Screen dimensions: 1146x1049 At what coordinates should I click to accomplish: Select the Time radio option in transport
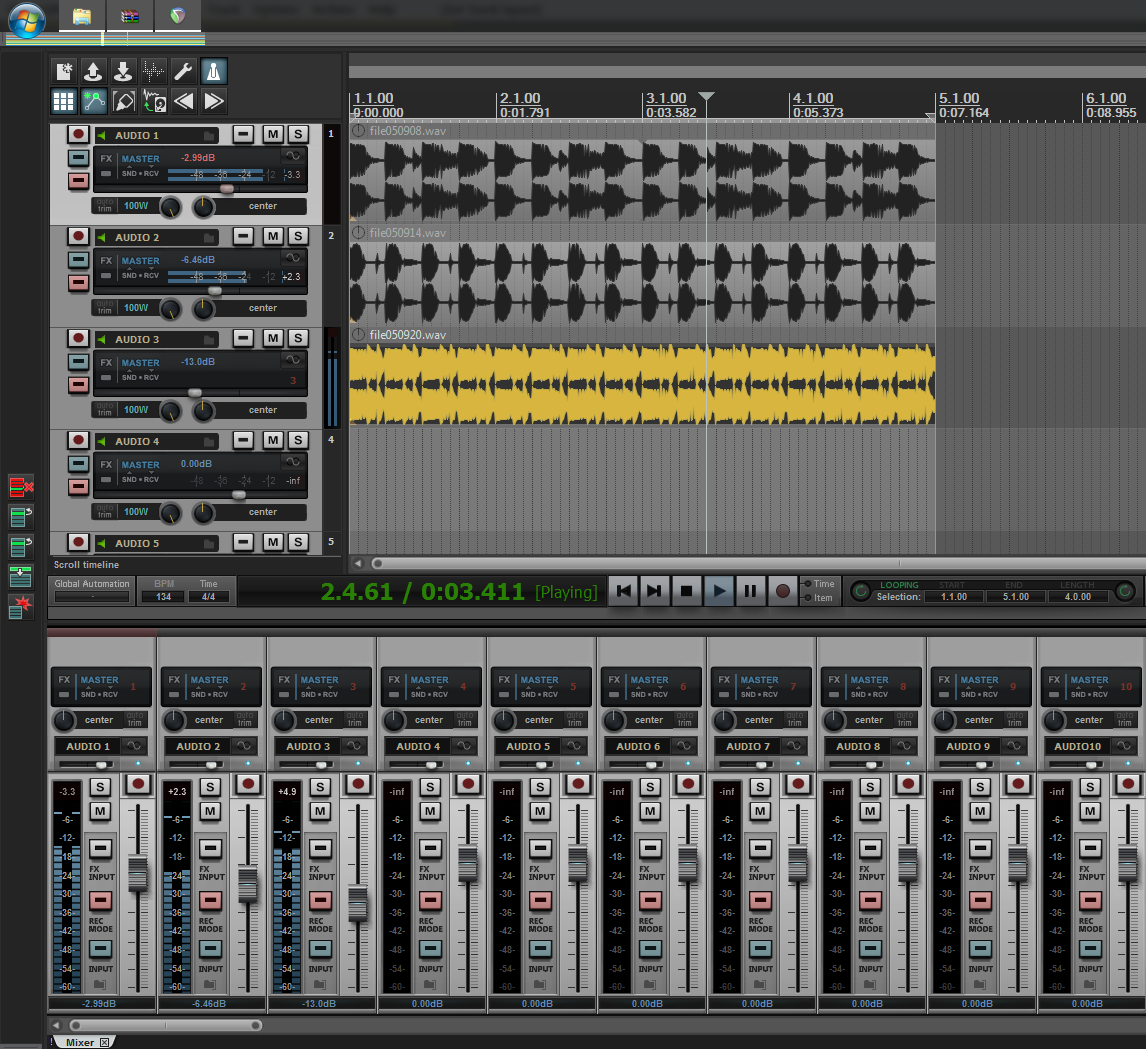(x=806, y=584)
